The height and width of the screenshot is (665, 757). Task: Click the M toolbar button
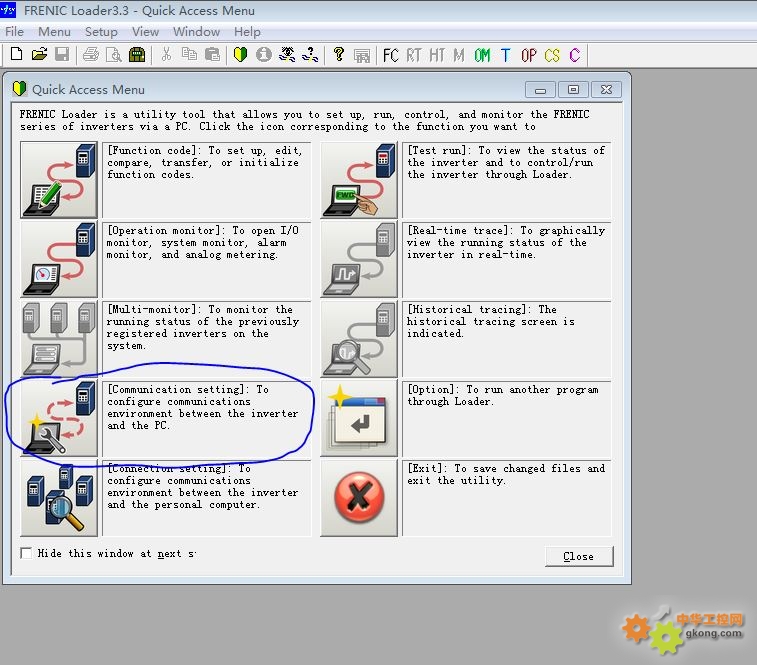point(459,56)
